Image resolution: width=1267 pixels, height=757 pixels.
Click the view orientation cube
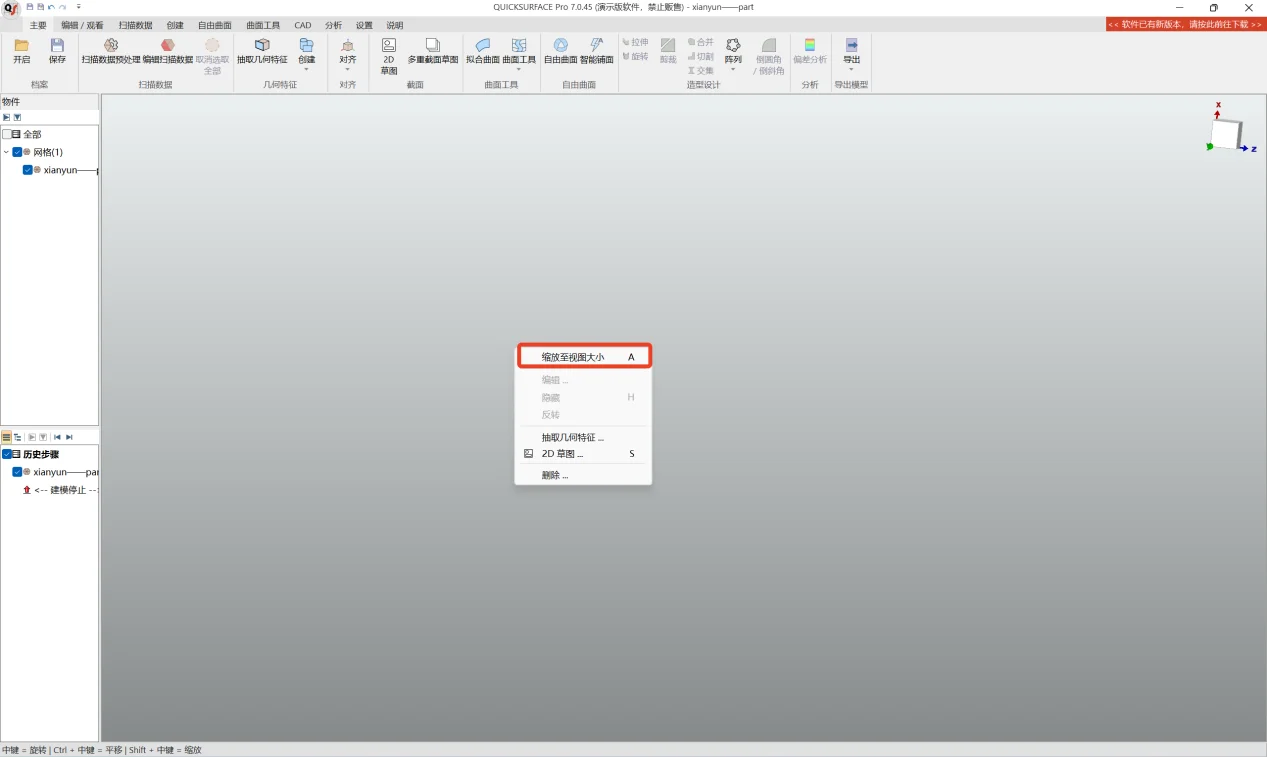pos(1225,133)
